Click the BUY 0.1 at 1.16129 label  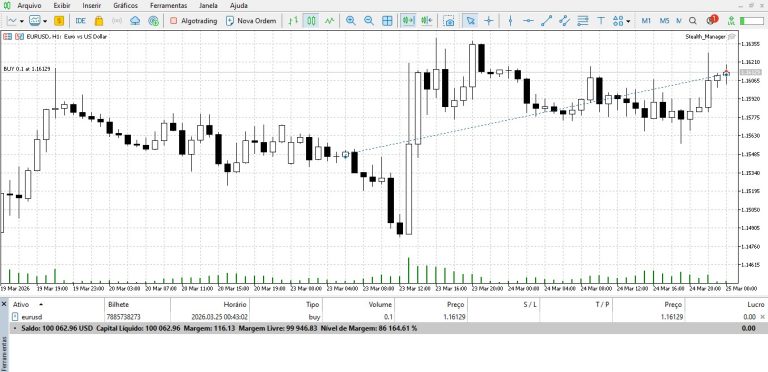(27, 69)
